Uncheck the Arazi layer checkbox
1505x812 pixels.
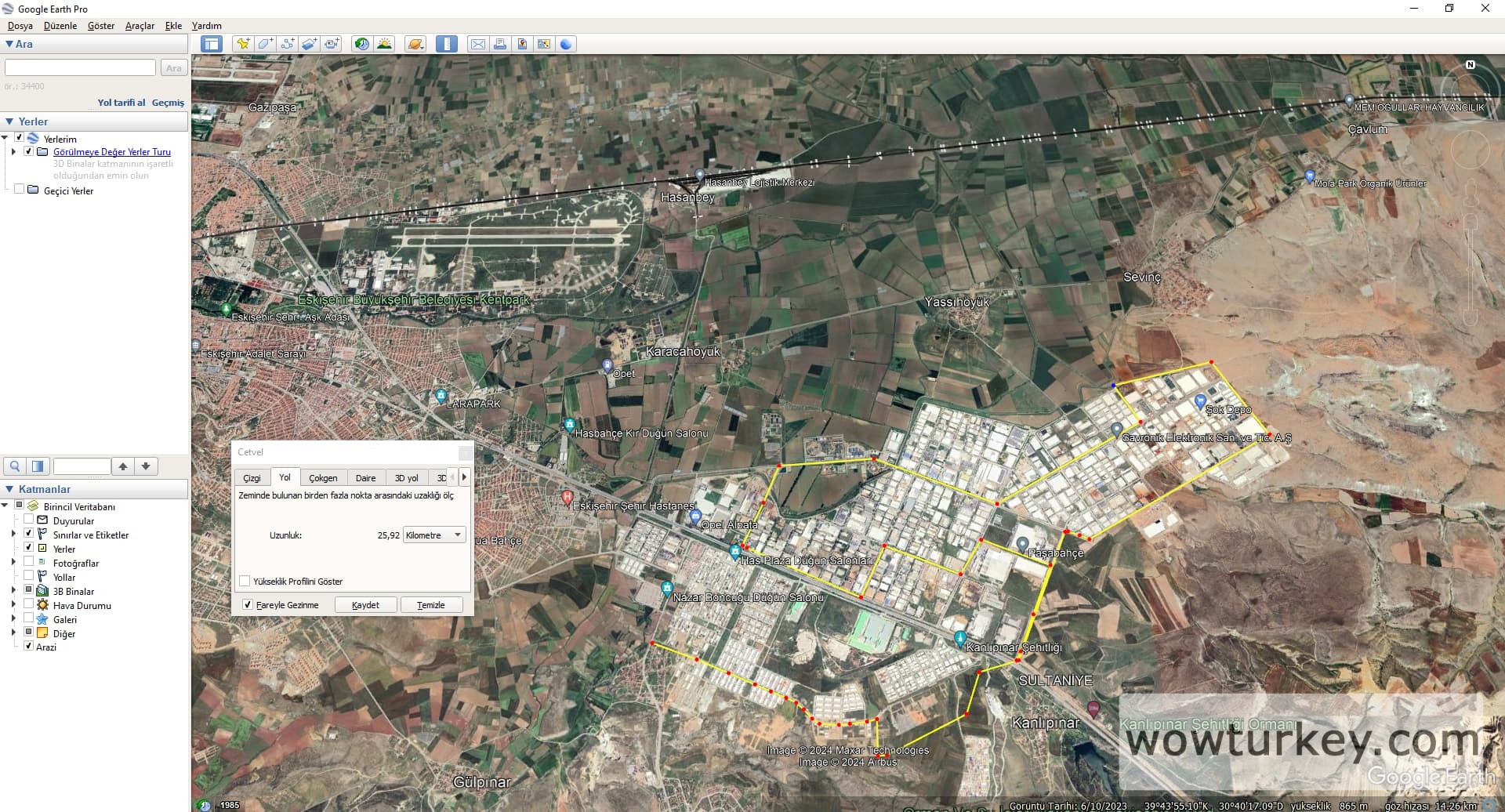[29, 646]
